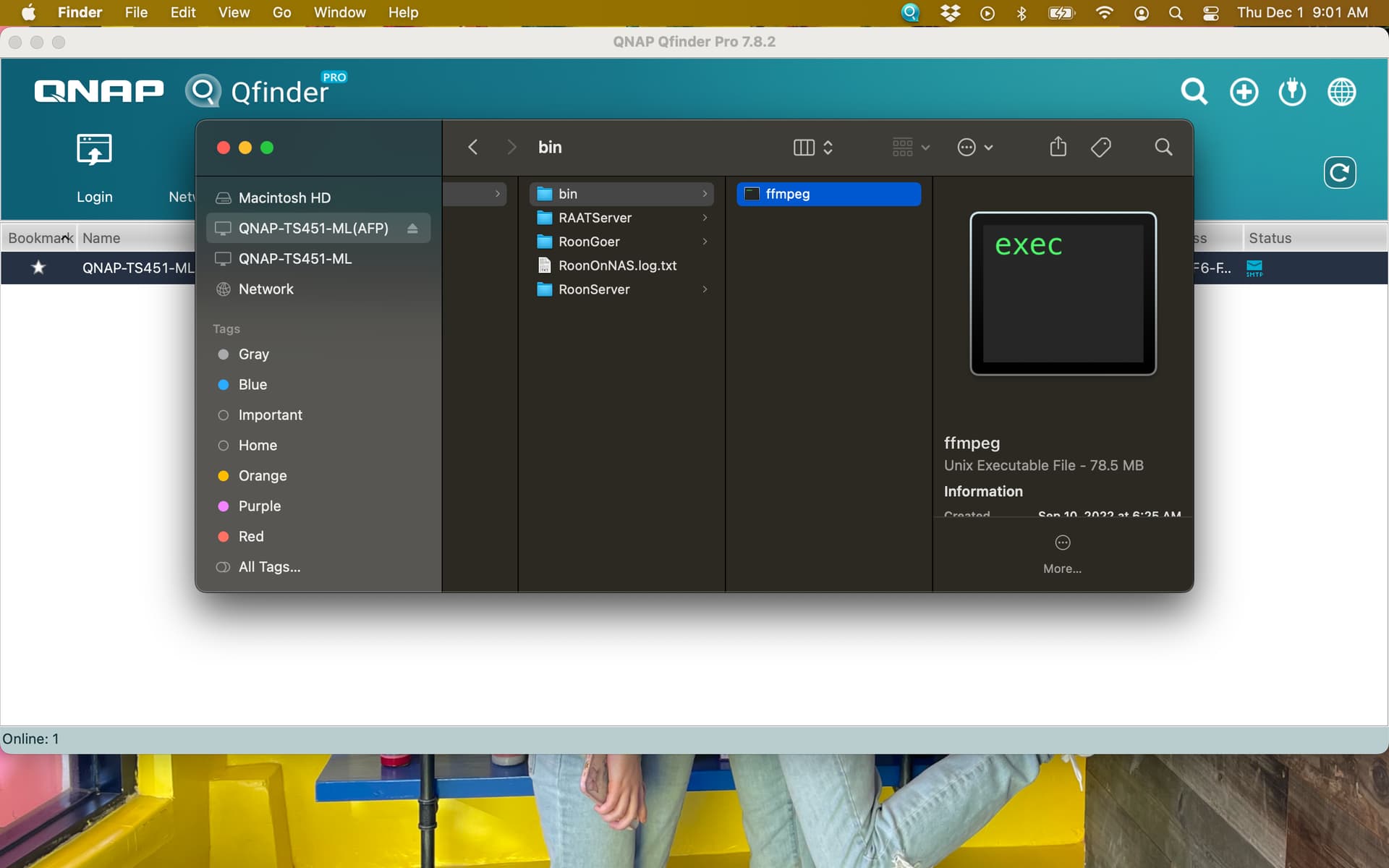Click the battery status icon
The width and height of the screenshot is (1389, 868).
pyautogui.click(x=1061, y=13)
